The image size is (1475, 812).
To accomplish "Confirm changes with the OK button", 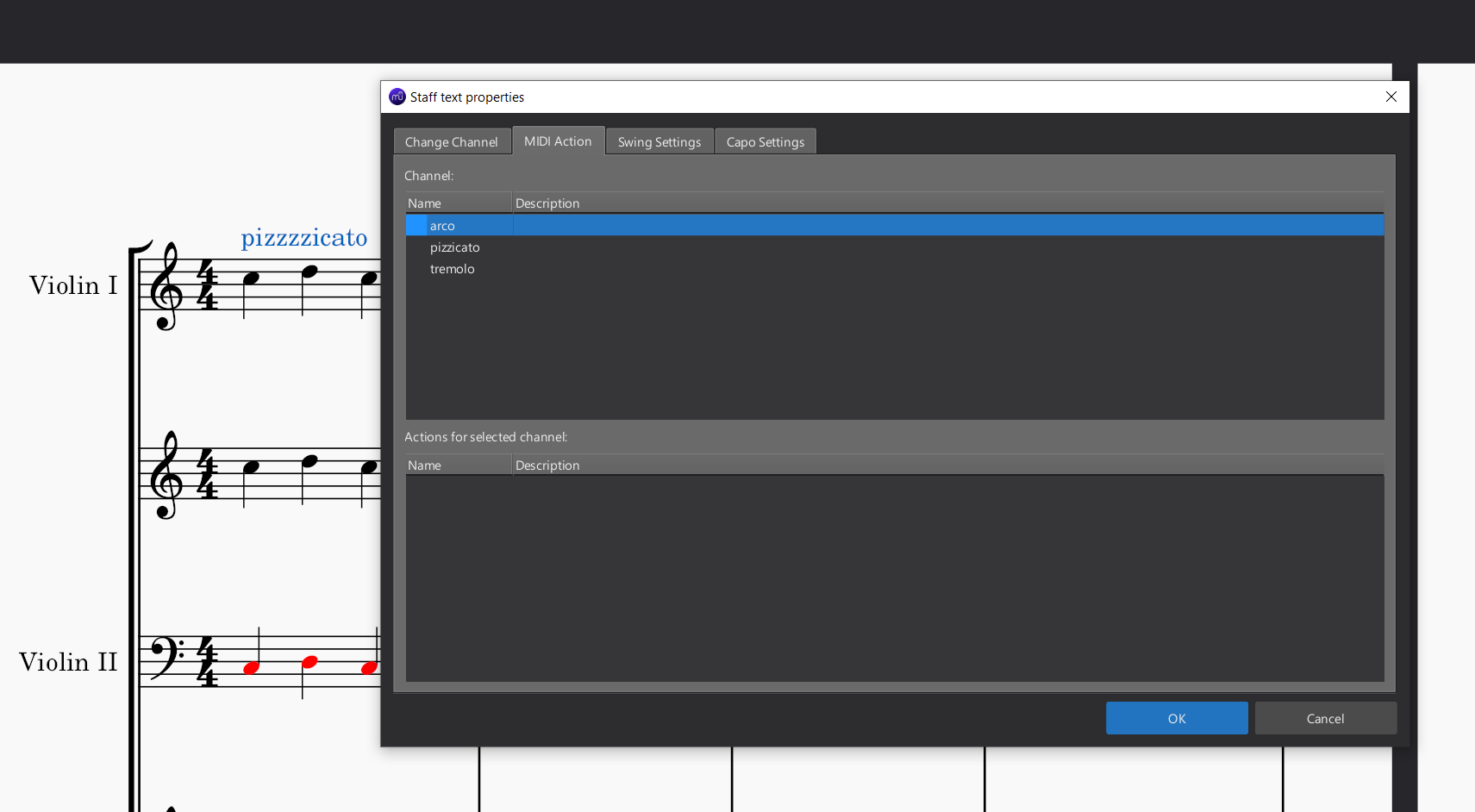I will click(1177, 717).
